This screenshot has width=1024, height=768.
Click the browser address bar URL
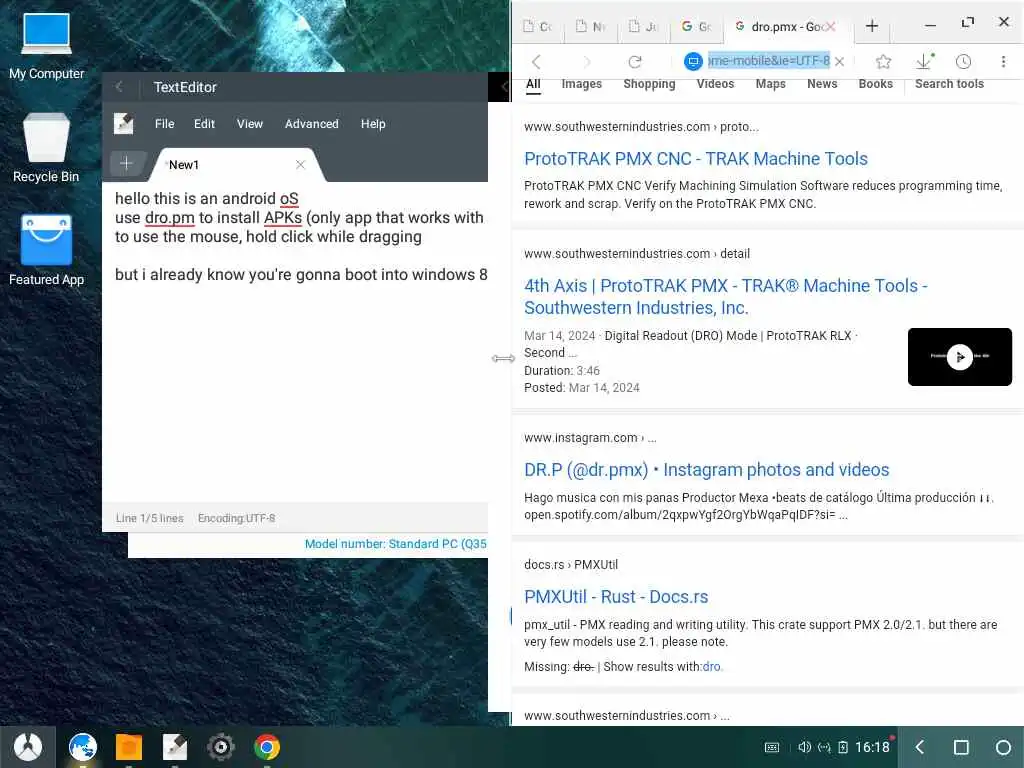[x=769, y=61]
